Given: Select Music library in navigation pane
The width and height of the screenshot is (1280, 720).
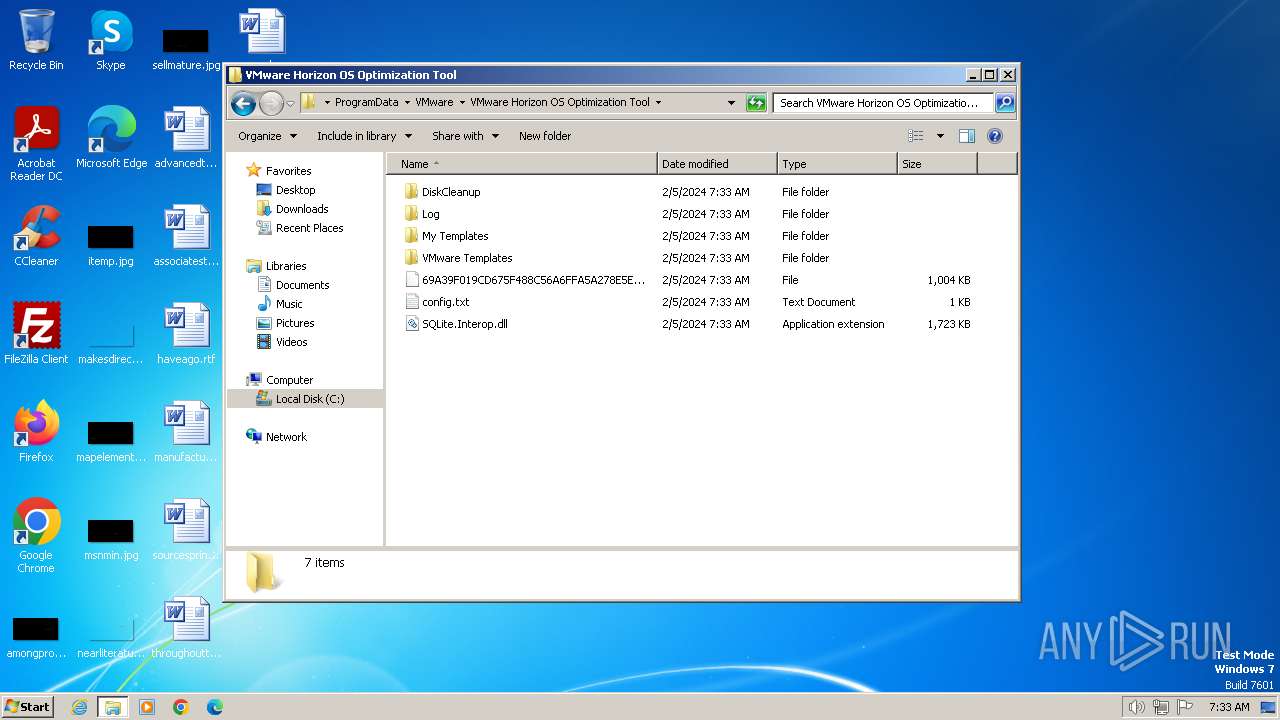Looking at the screenshot, I should 289,304.
